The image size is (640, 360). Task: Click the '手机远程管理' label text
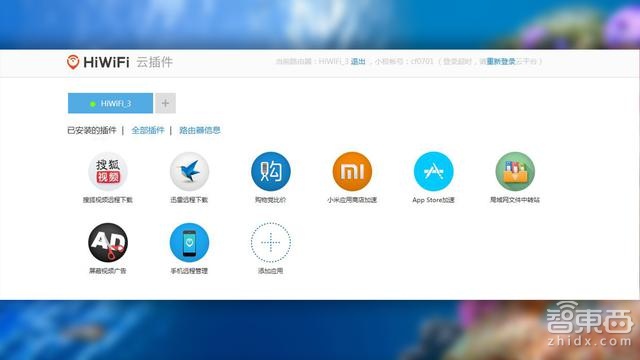pos(189,271)
